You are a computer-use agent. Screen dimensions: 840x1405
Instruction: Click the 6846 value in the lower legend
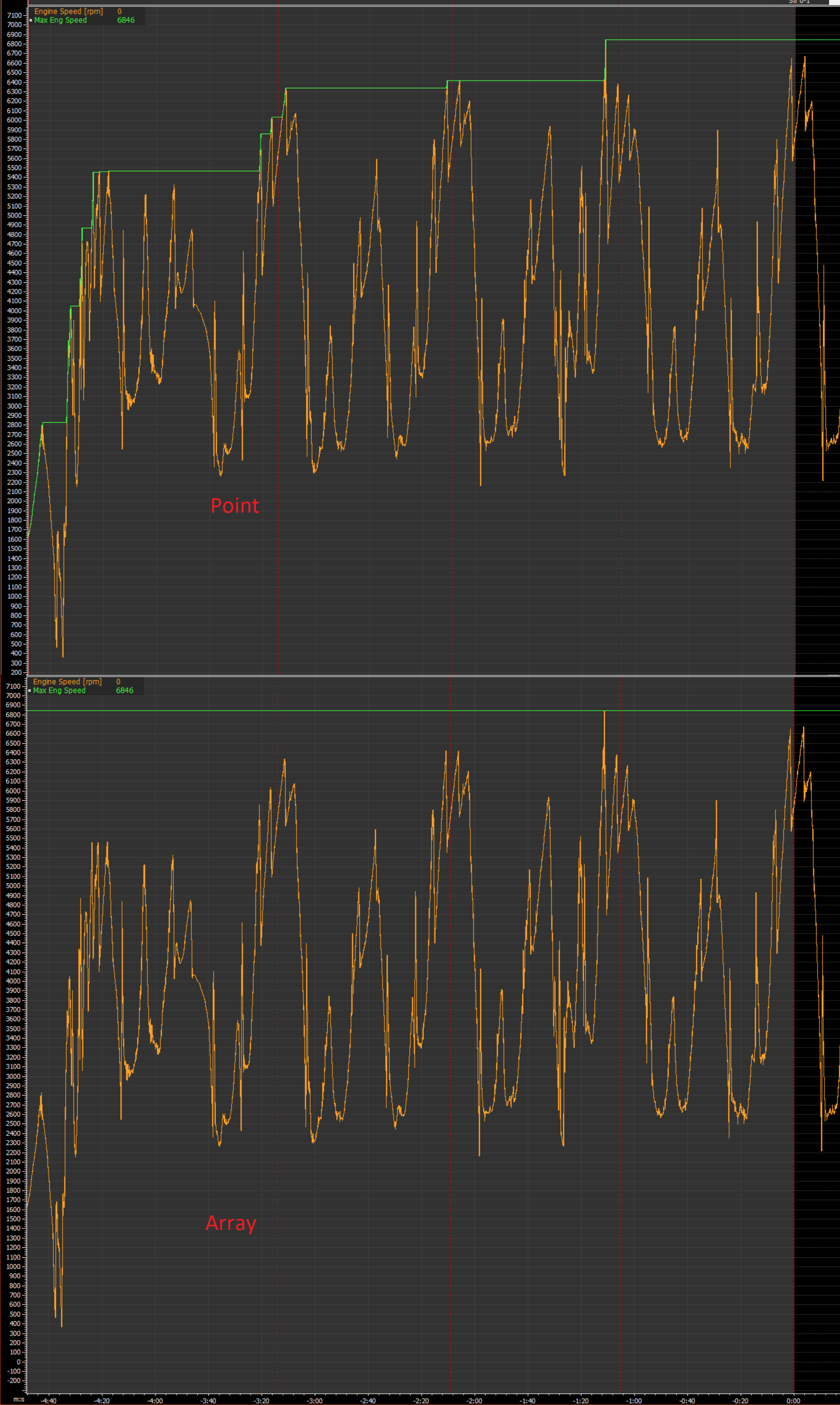click(125, 691)
